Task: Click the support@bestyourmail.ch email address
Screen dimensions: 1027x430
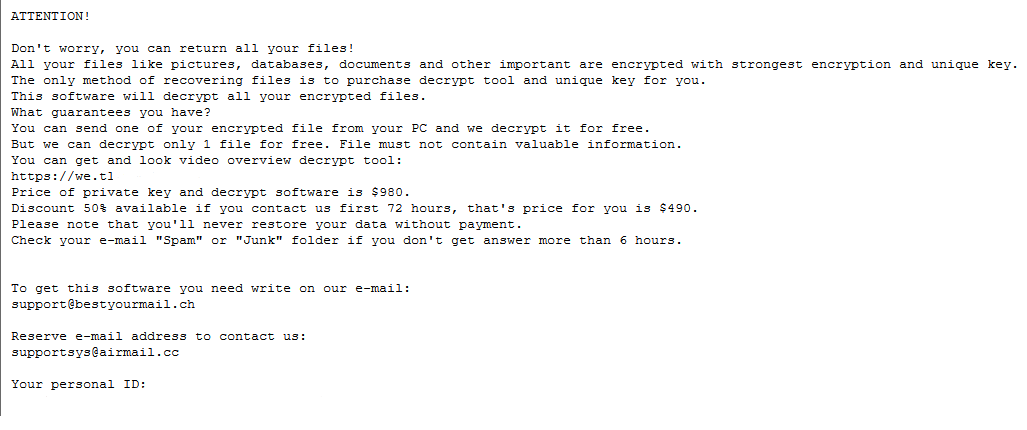Action: [96, 304]
